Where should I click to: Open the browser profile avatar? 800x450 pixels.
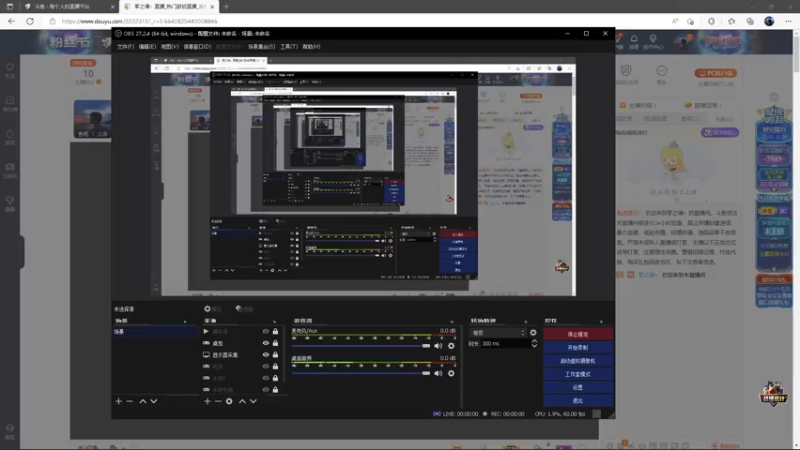(769, 21)
